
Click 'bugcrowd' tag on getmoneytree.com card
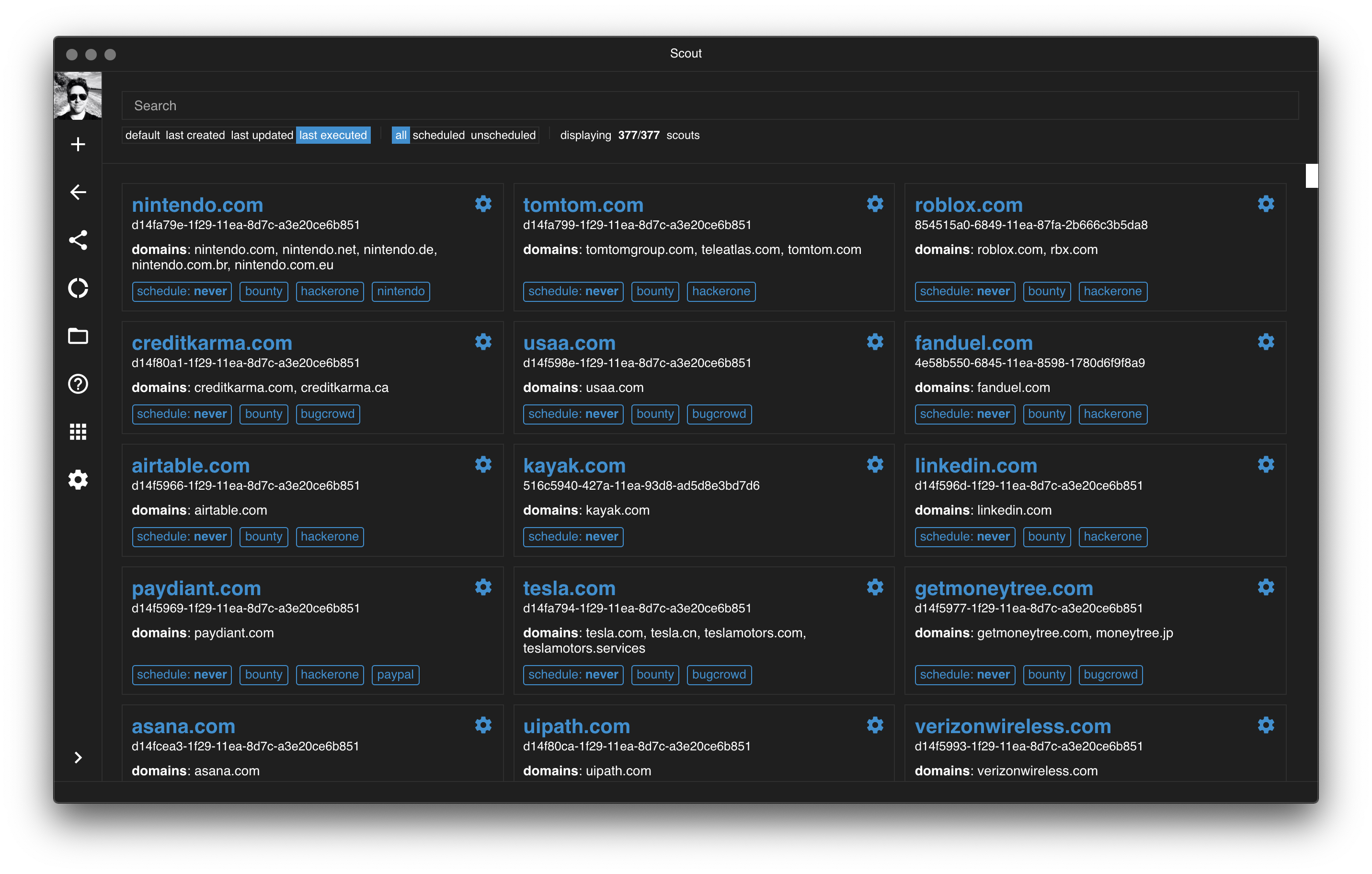(1110, 675)
